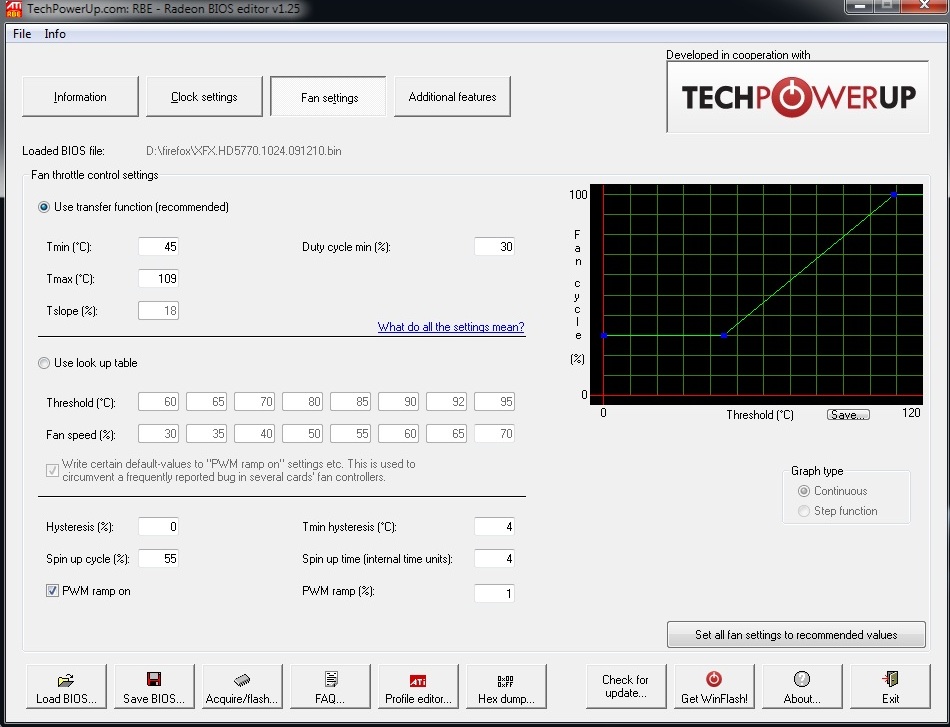Viewport: 950px width, 727px height.
Task: Click the Fan speed field showing 40
Action: (254, 434)
